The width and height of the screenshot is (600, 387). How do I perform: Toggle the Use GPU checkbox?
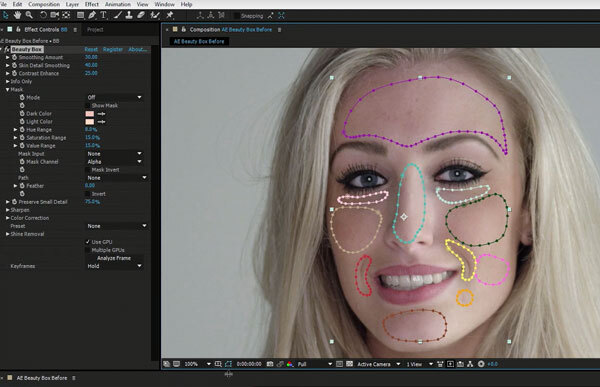[88, 242]
